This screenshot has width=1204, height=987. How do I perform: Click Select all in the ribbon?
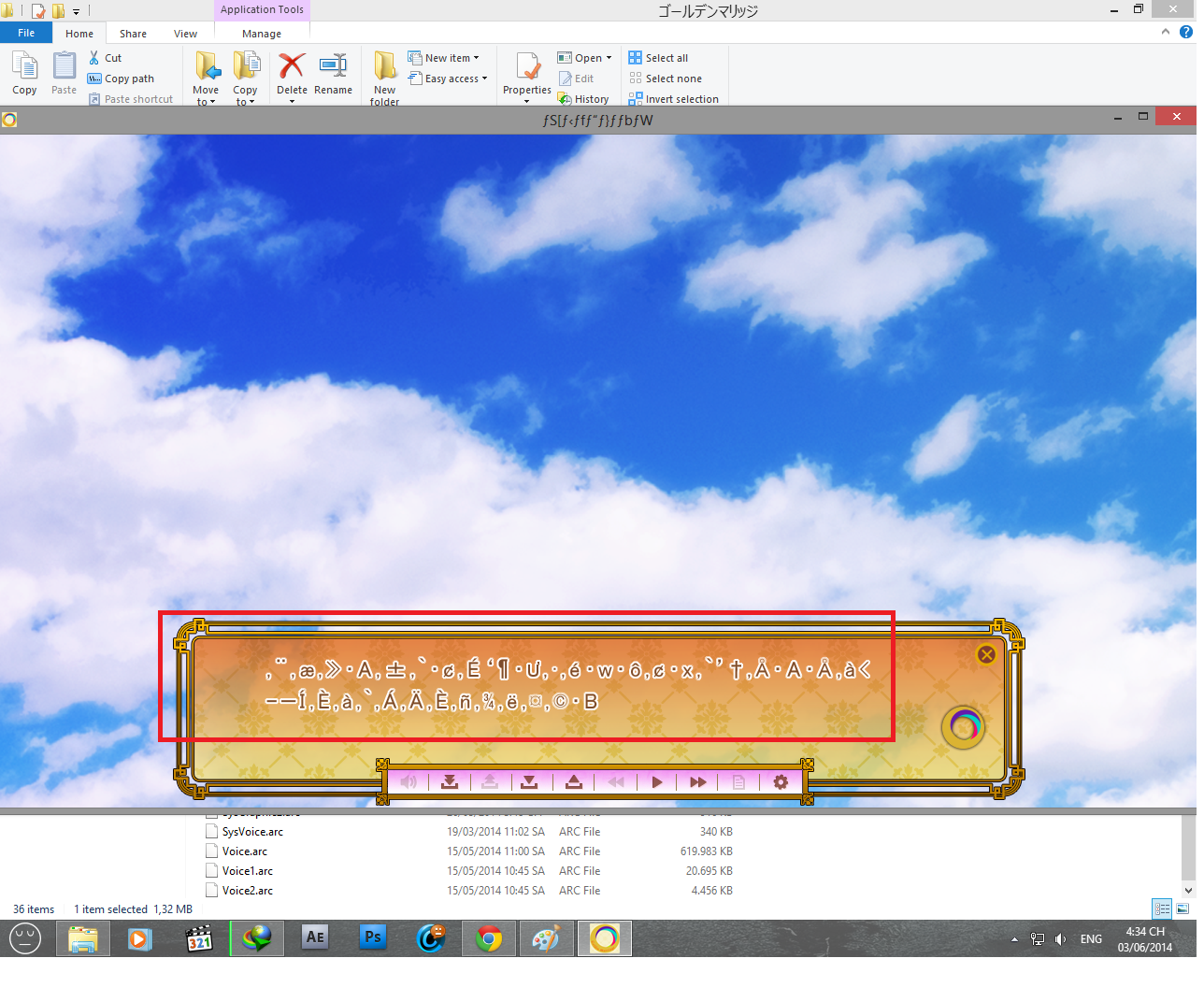click(x=658, y=58)
